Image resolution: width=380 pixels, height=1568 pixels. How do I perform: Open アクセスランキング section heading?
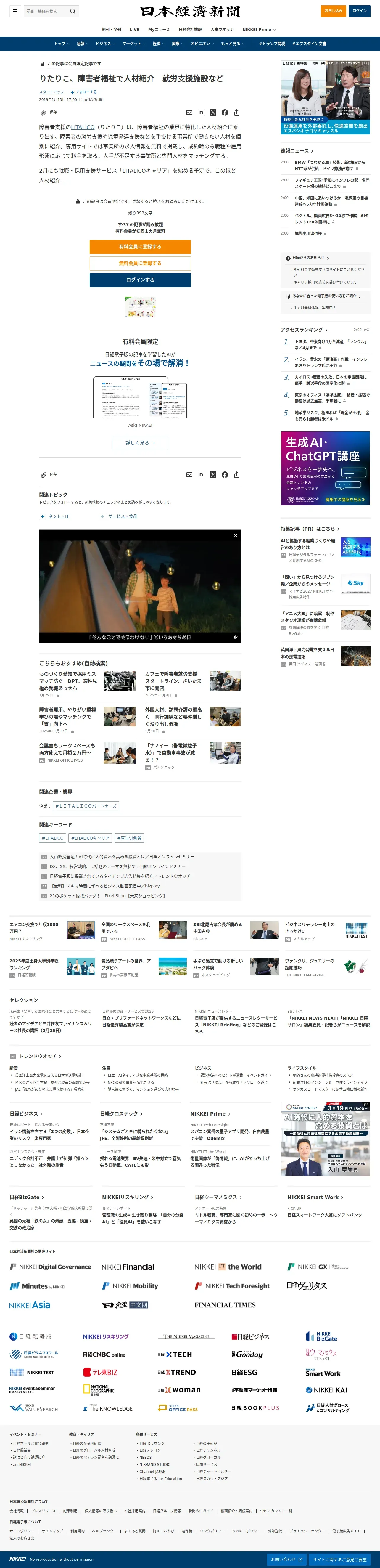(304, 330)
